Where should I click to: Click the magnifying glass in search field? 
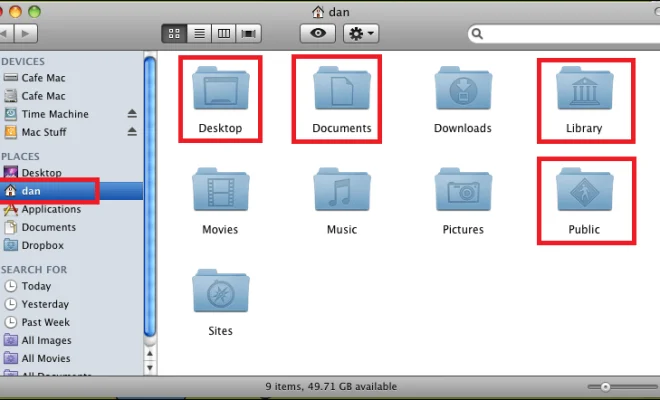tap(477, 34)
